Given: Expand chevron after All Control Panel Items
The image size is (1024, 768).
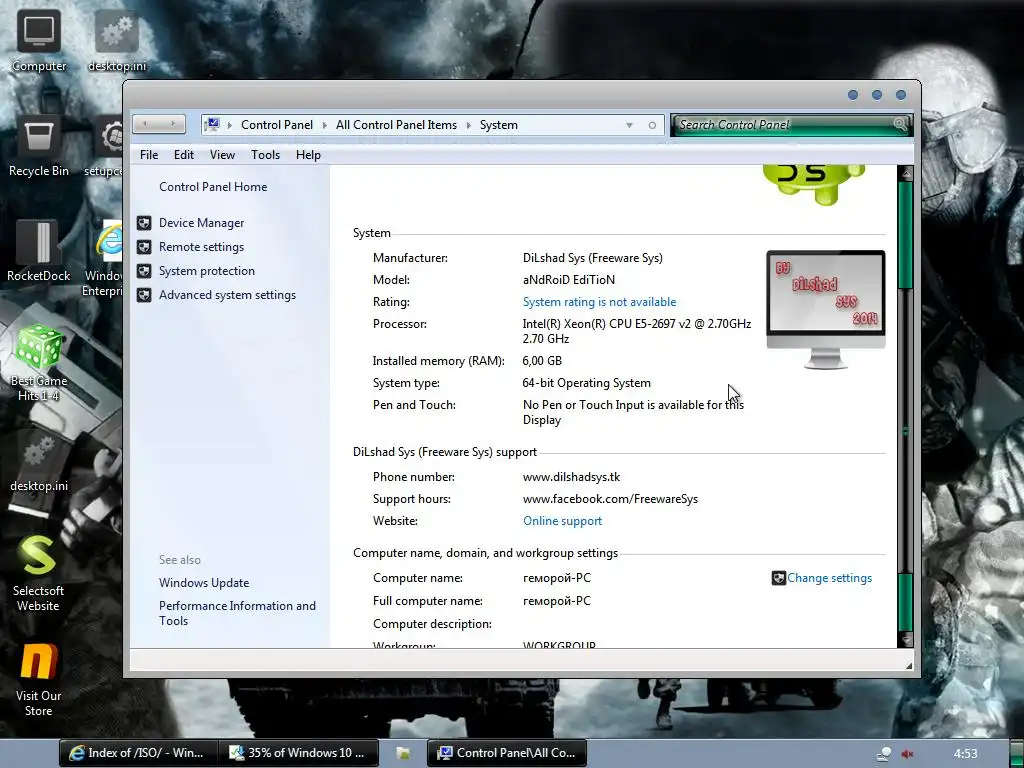Looking at the screenshot, I should (468, 125).
